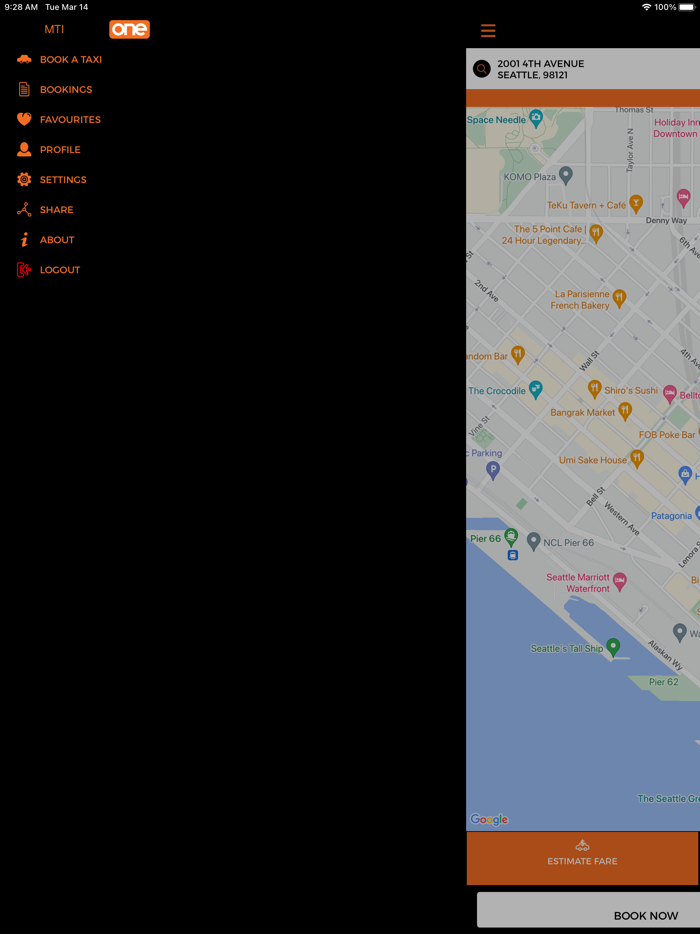Open the Settings menu item

63,179
